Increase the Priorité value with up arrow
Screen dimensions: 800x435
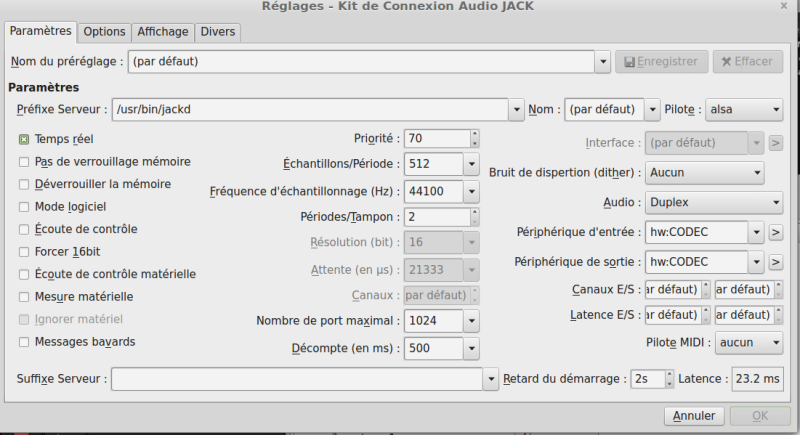(475, 134)
